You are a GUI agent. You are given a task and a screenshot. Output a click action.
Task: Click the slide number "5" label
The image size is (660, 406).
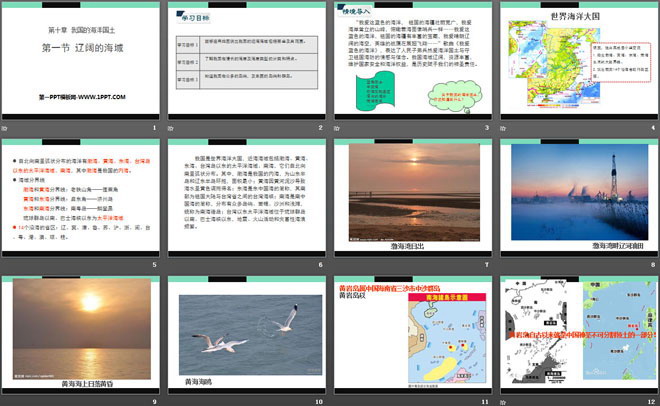[154, 265]
